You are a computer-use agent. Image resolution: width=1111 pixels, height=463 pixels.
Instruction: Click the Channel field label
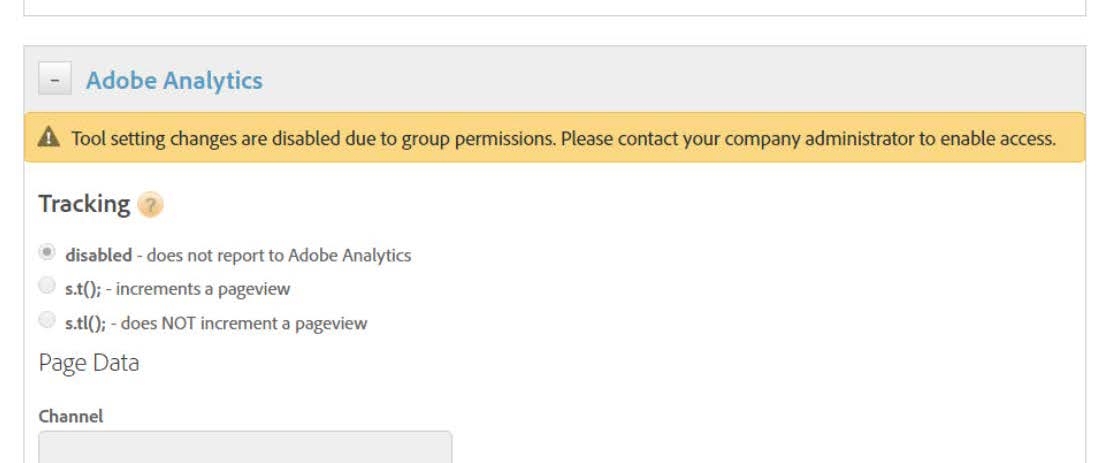(x=71, y=416)
